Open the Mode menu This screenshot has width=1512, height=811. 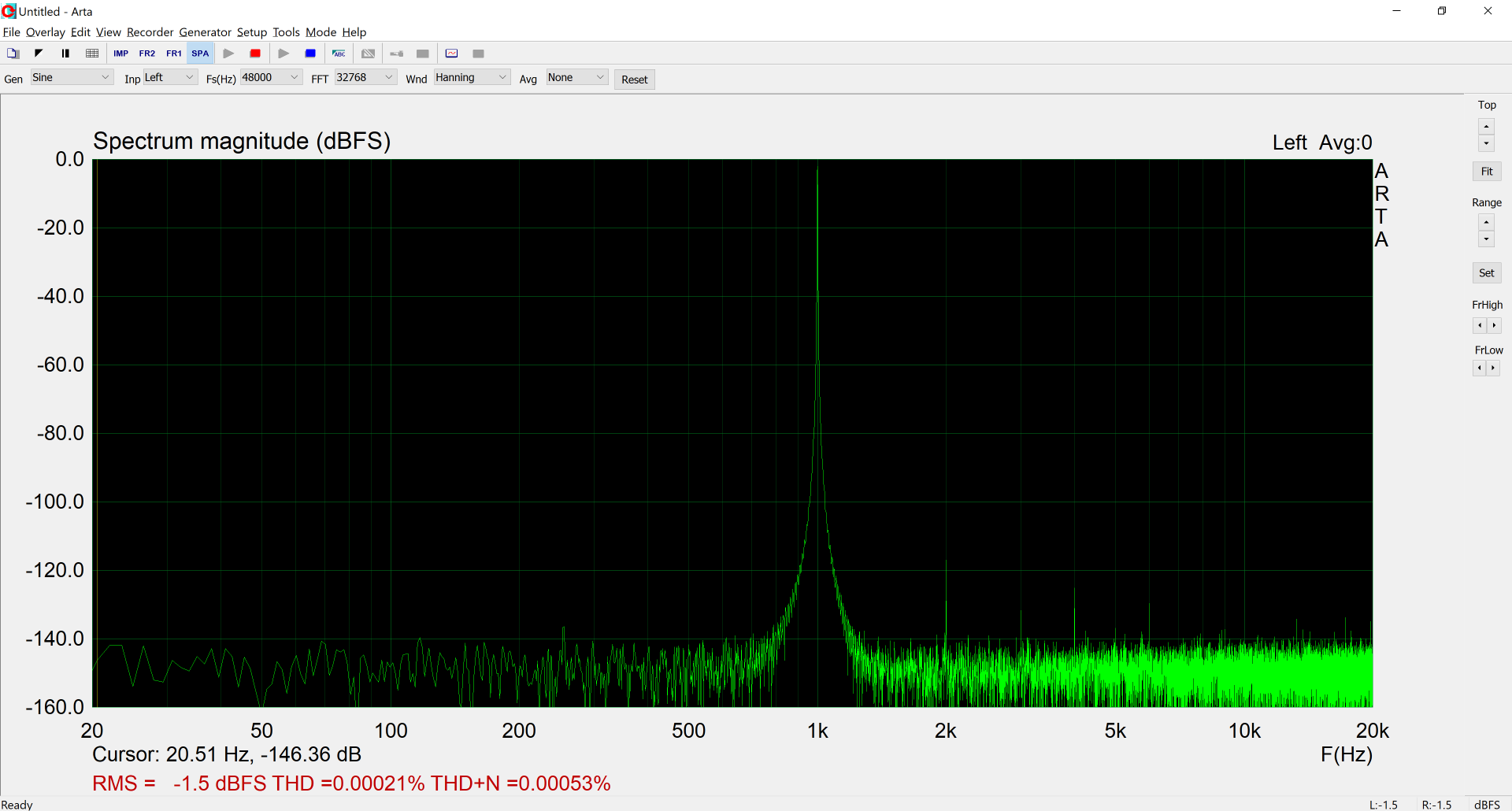click(x=321, y=32)
